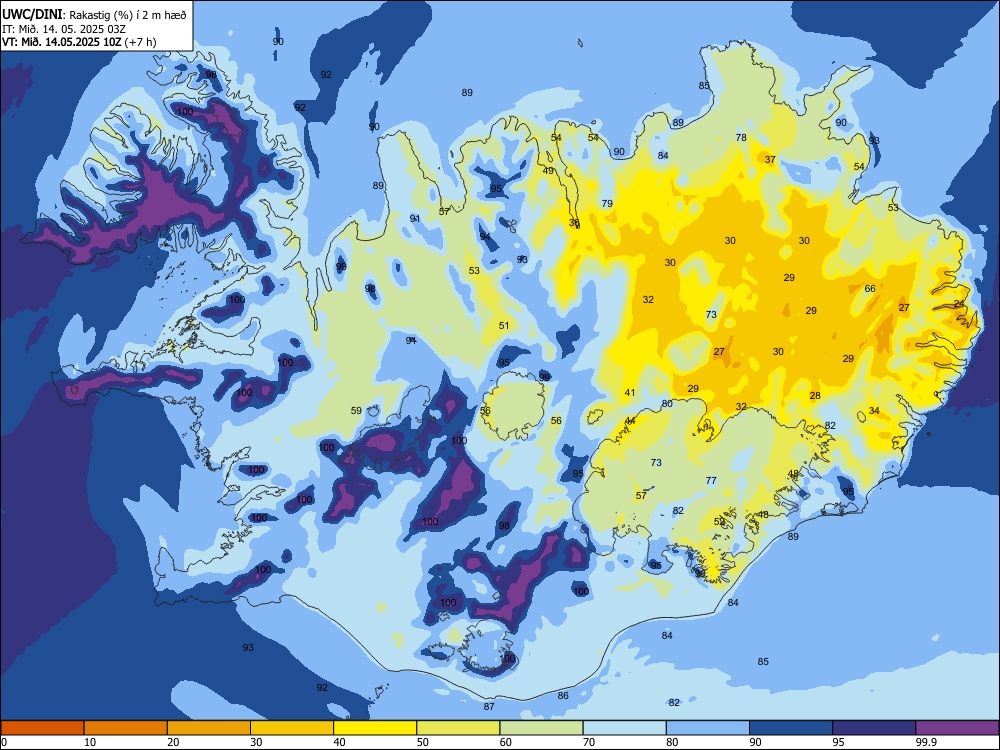Click the 'VT: Mið. 14.05.2025 10Z (+7 h)' line
The height and width of the screenshot is (750, 1000).
click(79, 42)
